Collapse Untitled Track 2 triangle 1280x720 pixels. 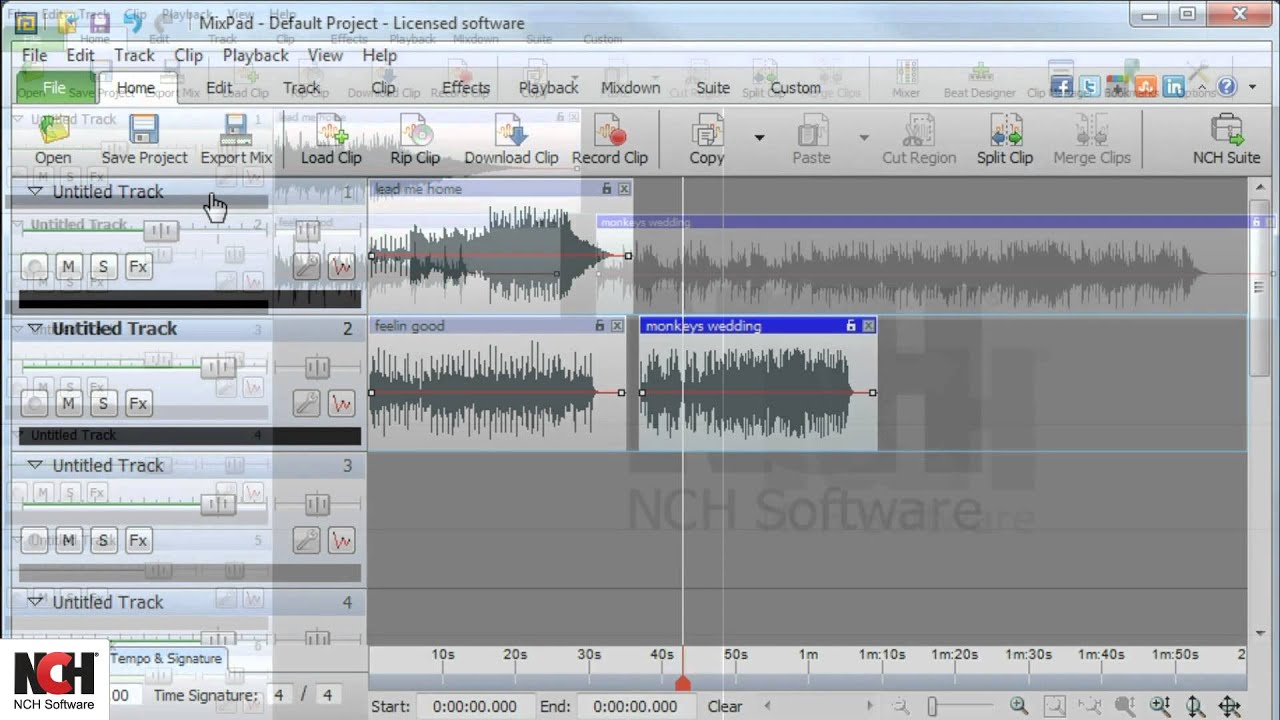35,328
